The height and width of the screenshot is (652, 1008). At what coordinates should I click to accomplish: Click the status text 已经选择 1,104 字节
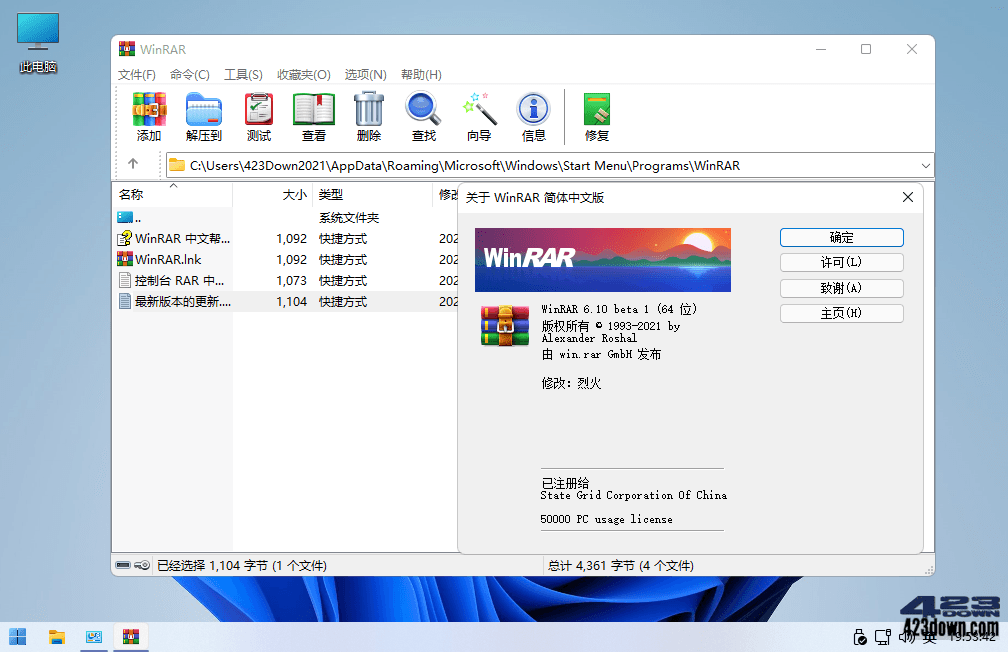pyautogui.click(x=212, y=566)
